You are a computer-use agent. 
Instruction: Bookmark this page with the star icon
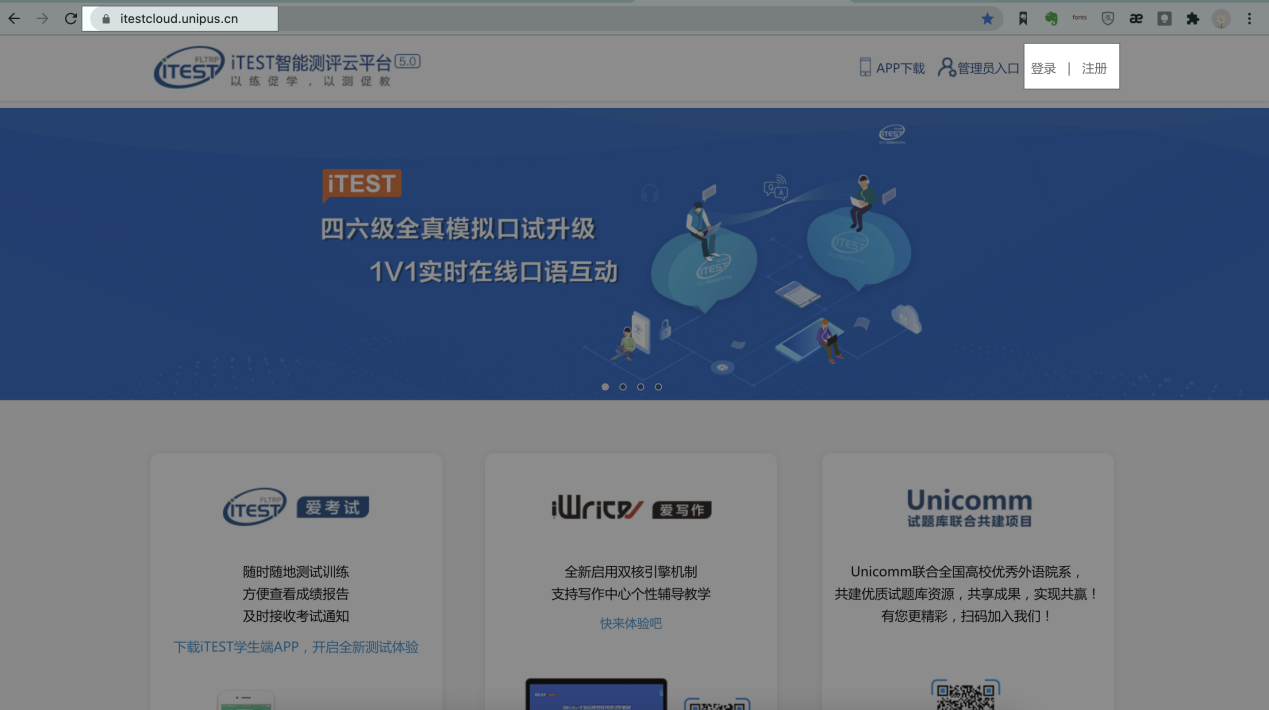pyautogui.click(x=987, y=19)
